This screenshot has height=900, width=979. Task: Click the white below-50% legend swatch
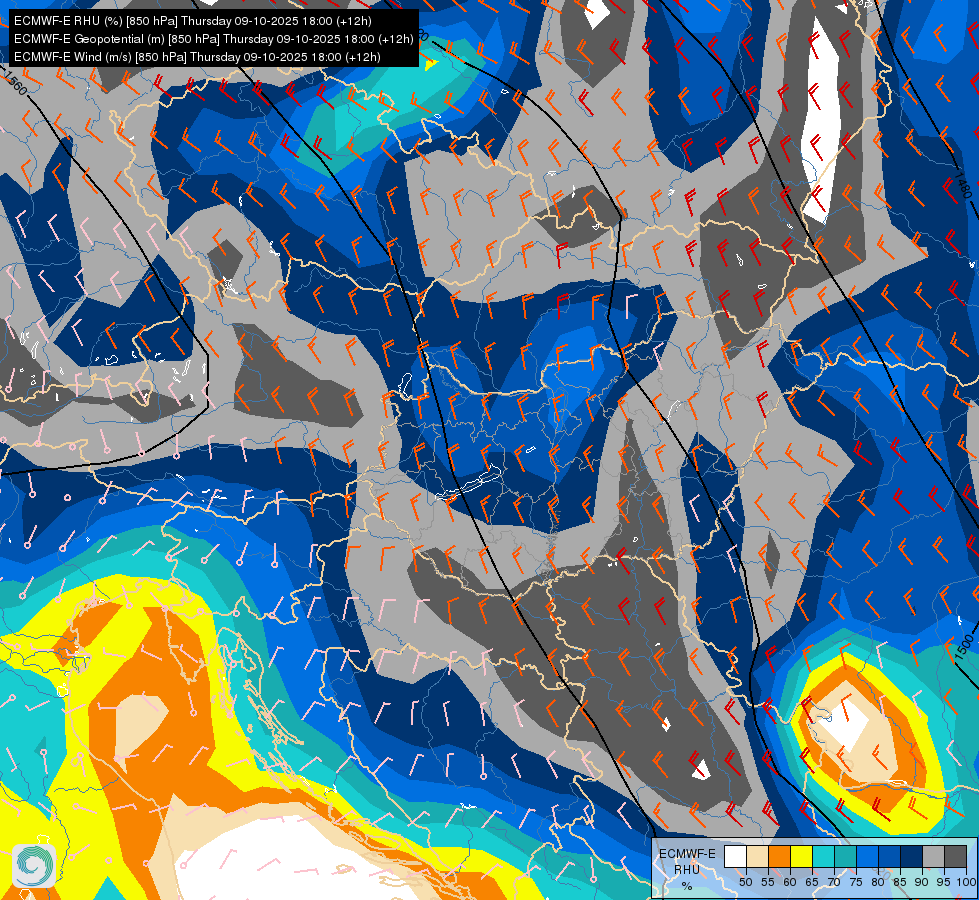735,856
